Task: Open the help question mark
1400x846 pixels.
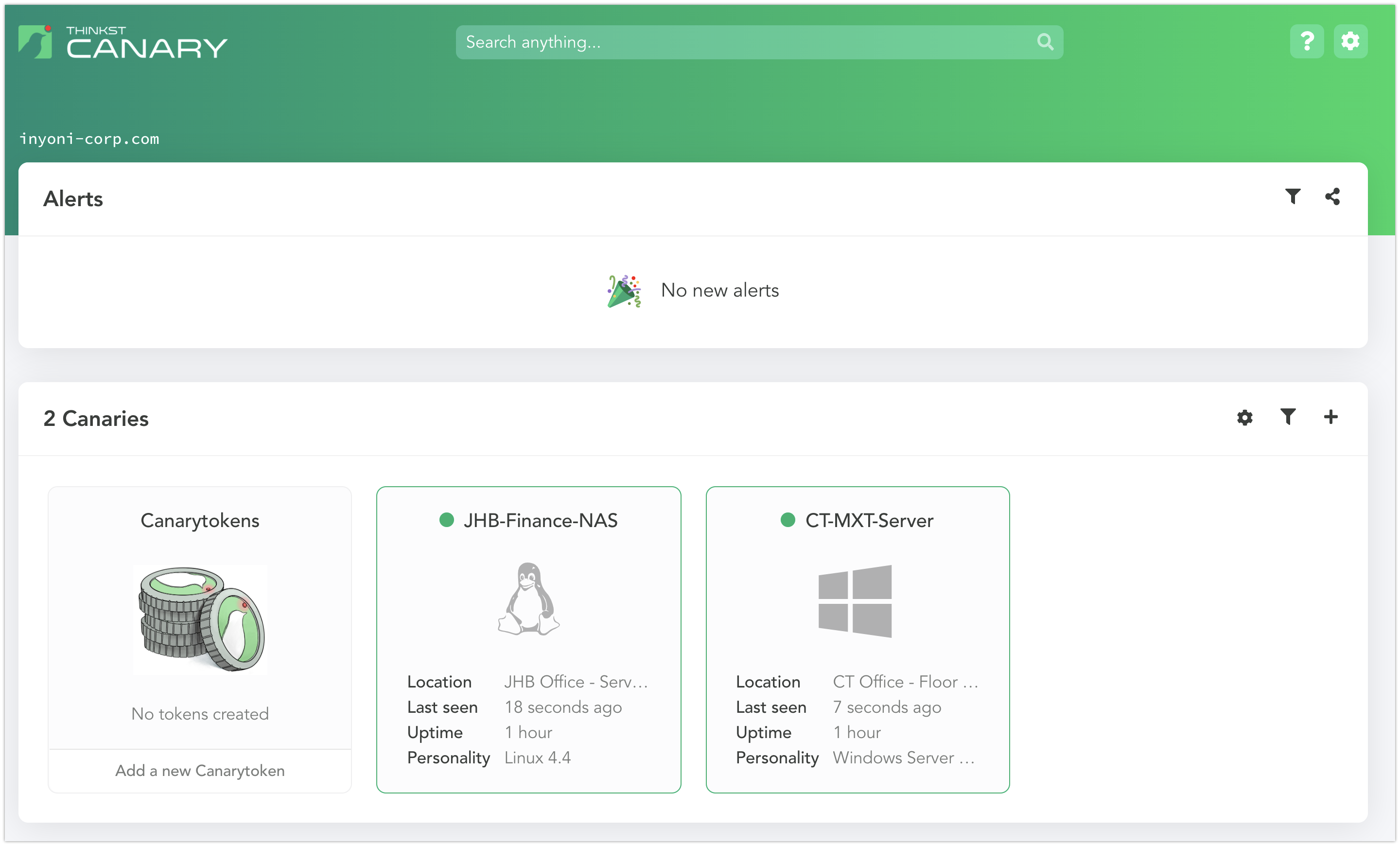Action: coord(1307,41)
